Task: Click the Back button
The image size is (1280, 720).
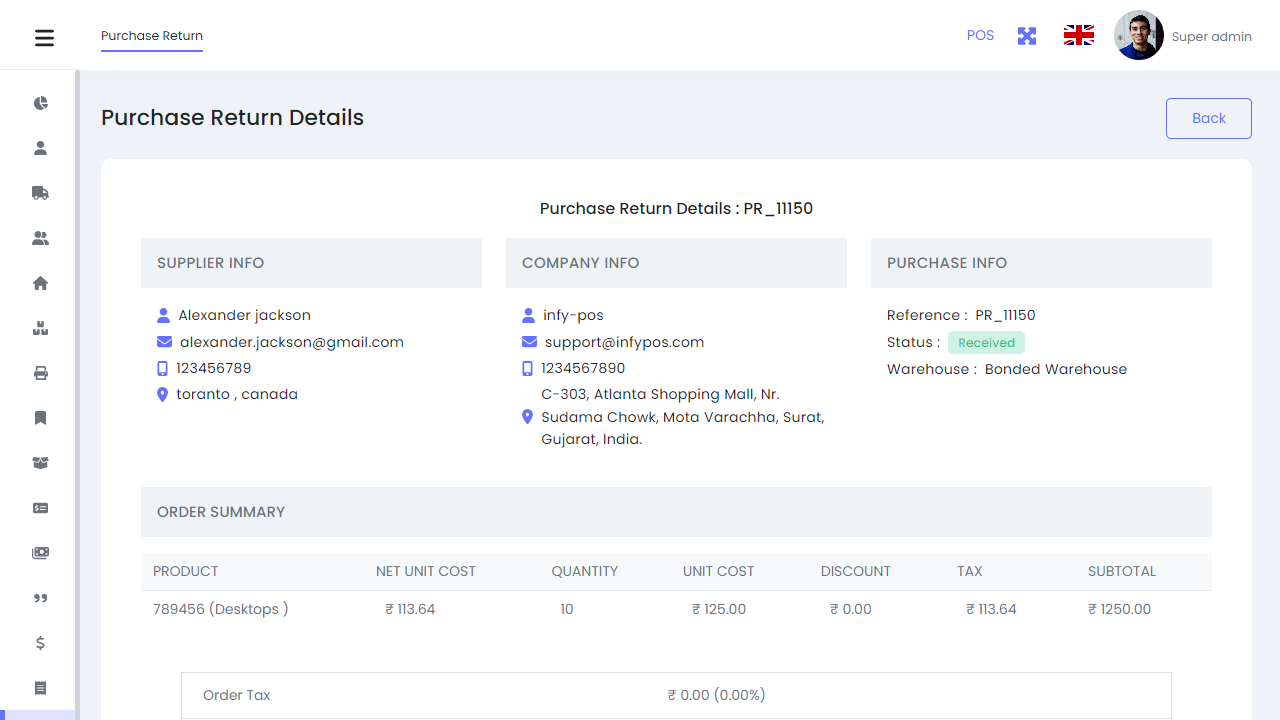Action: click(x=1208, y=118)
